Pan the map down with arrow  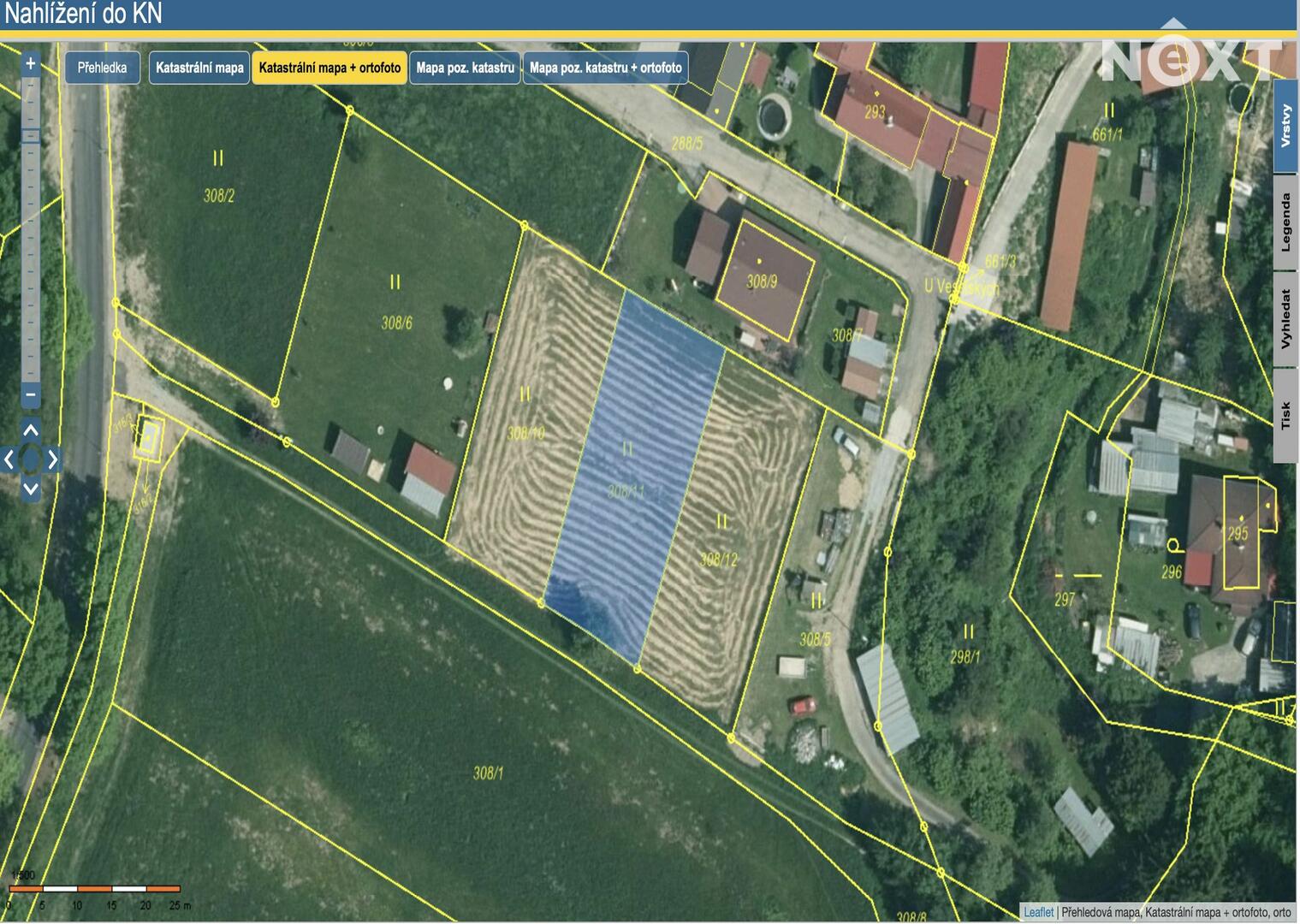[31, 489]
